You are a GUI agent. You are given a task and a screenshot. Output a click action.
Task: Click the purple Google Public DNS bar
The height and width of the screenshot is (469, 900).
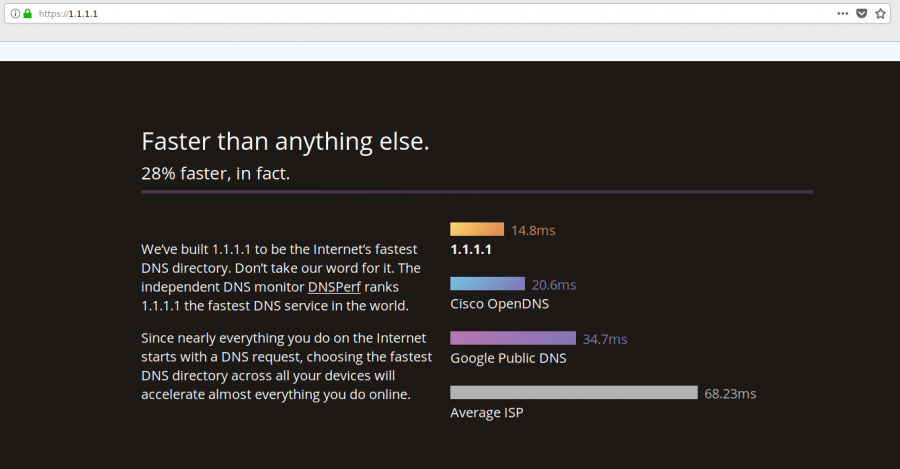(x=513, y=338)
